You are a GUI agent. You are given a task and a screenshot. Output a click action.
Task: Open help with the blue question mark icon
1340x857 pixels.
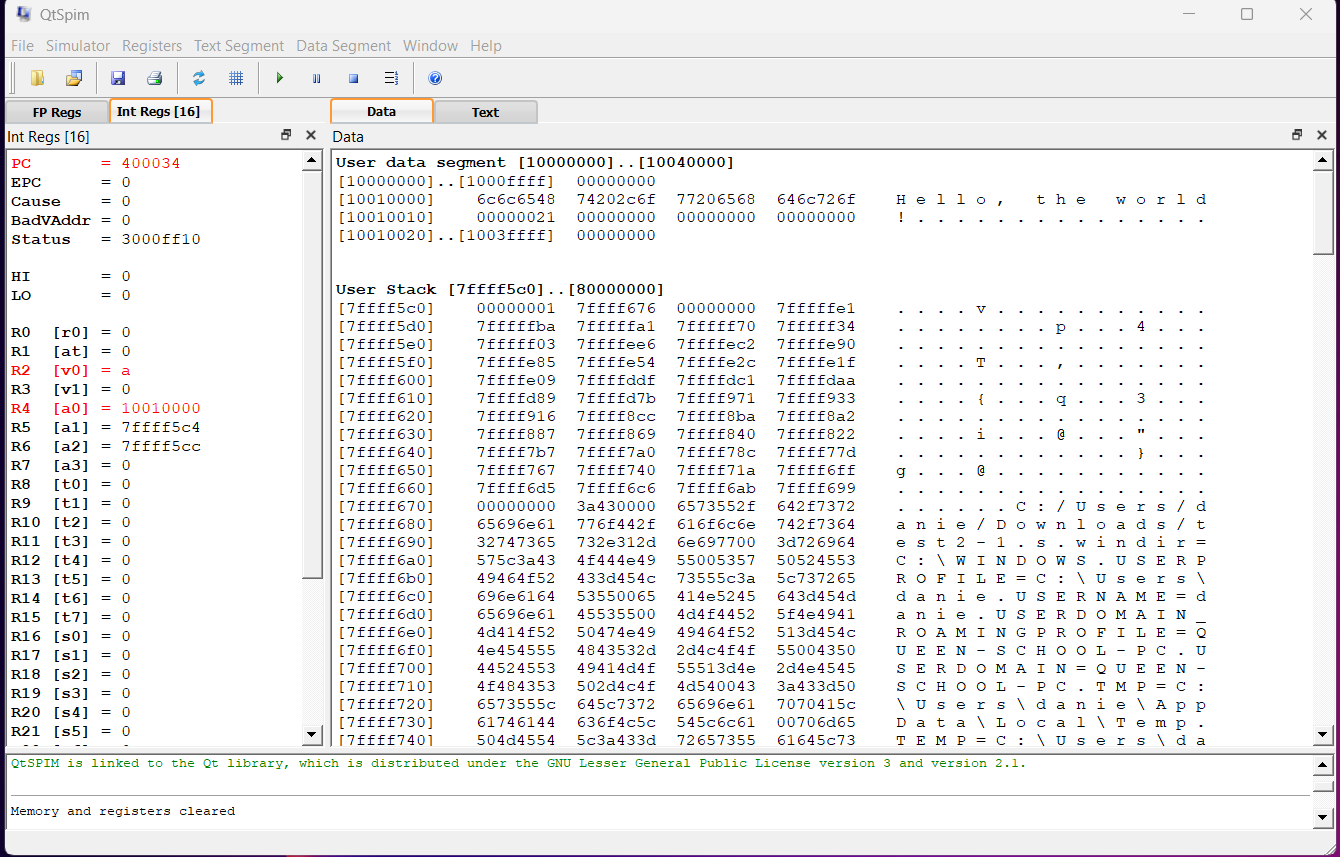(435, 78)
